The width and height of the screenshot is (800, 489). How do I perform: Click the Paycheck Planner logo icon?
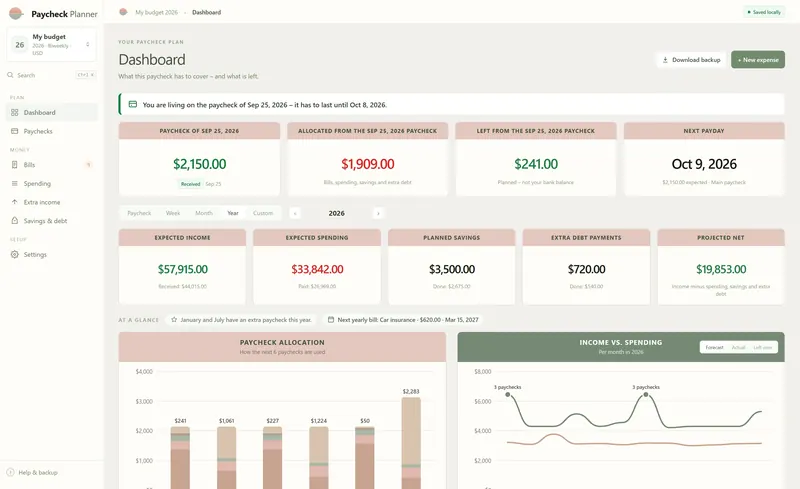tap(16, 14)
